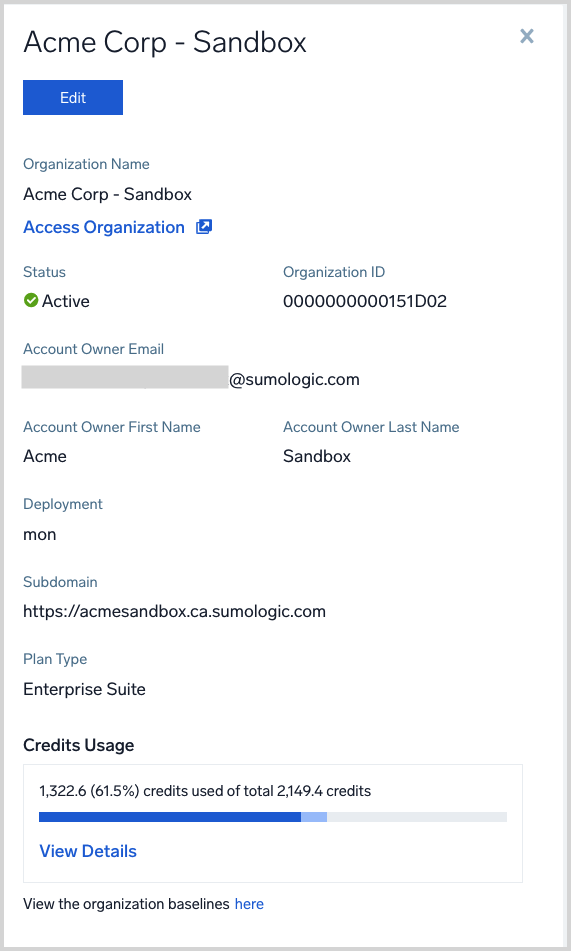Image resolution: width=571 pixels, height=951 pixels.
Task: Click the external-link icon beside Access Organization
Action: [204, 227]
